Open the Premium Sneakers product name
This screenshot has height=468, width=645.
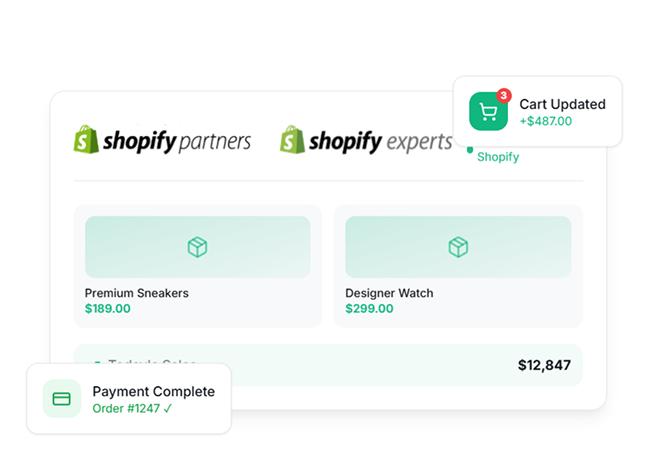[137, 293]
